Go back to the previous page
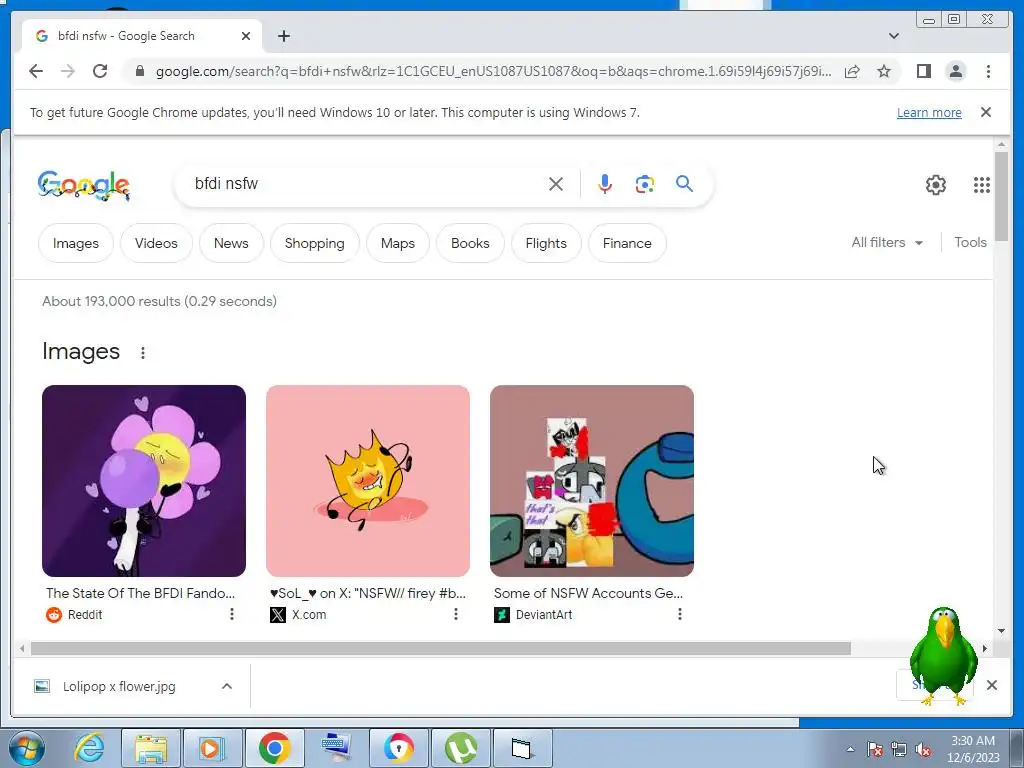 pos(36,71)
